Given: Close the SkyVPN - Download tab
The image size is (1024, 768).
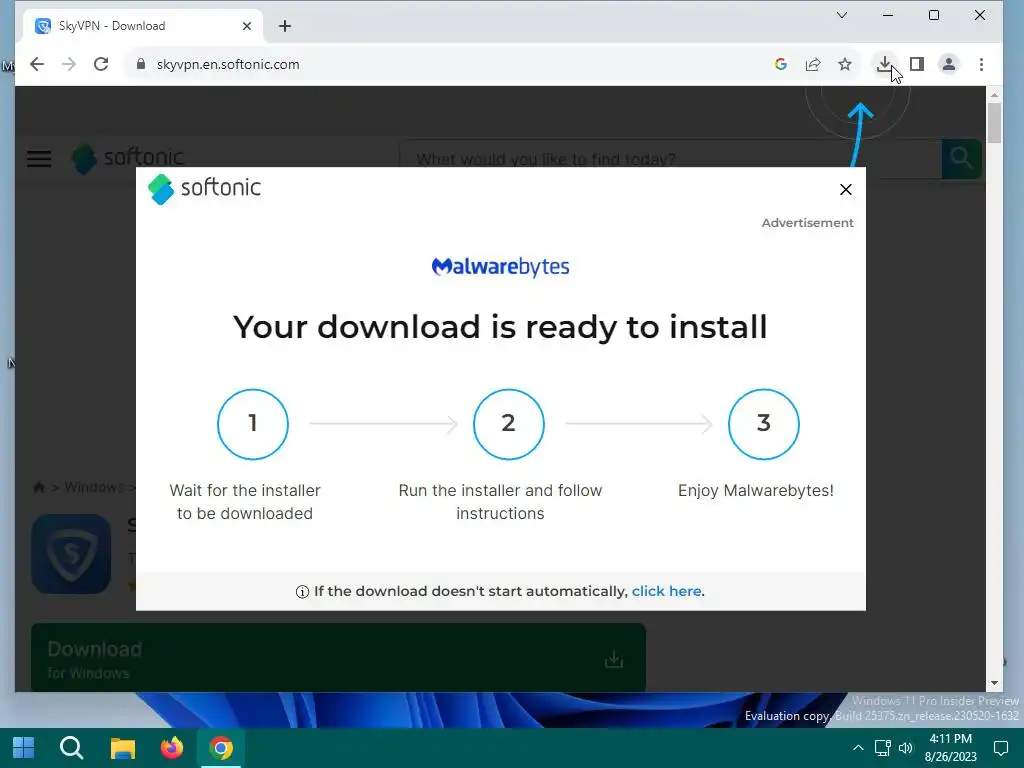Looking at the screenshot, I should pos(247,26).
